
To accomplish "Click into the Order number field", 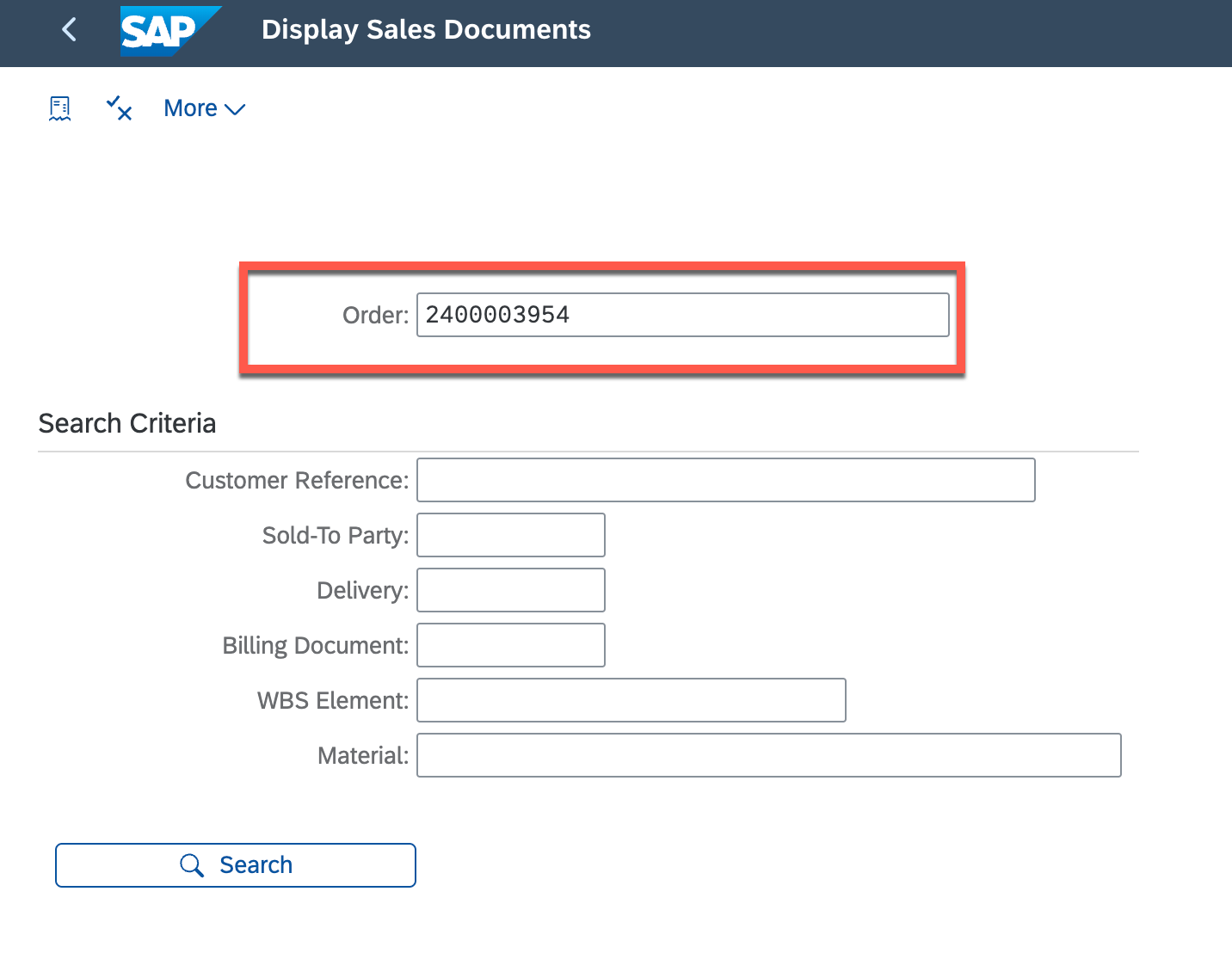I will coord(682,315).
